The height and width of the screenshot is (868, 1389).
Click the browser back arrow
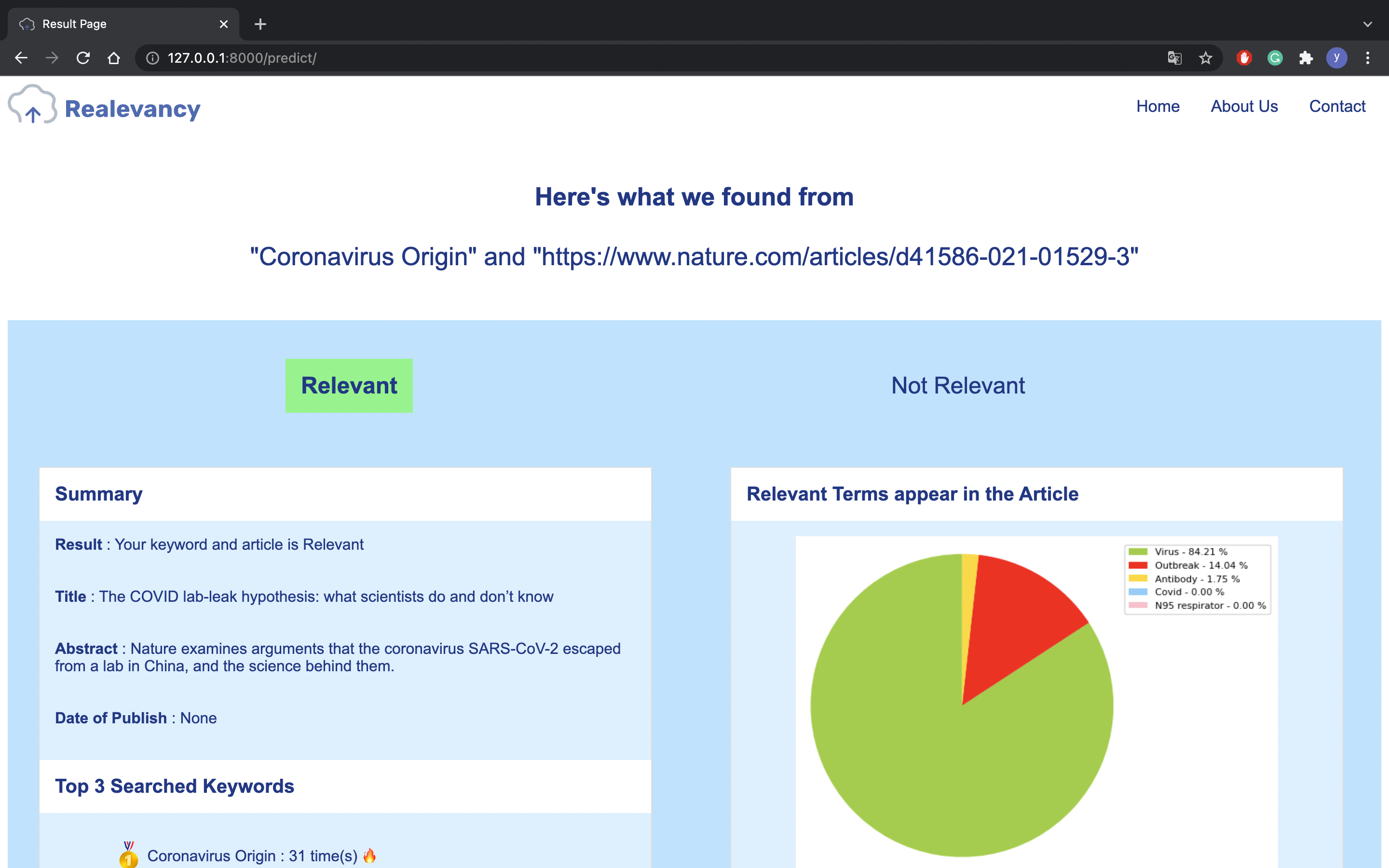pyautogui.click(x=21, y=58)
